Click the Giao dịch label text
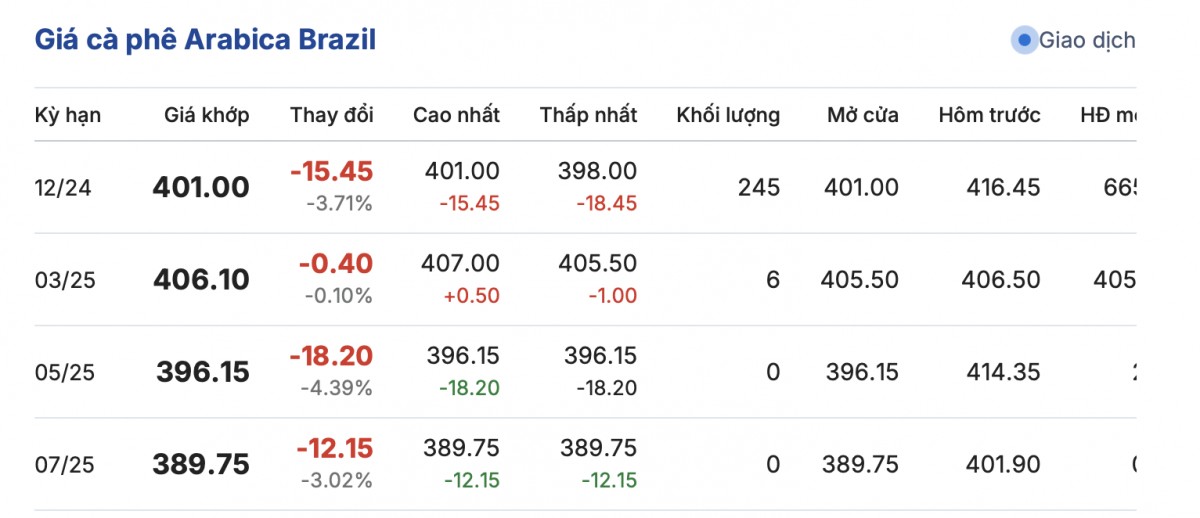 pyautogui.click(x=1087, y=41)
